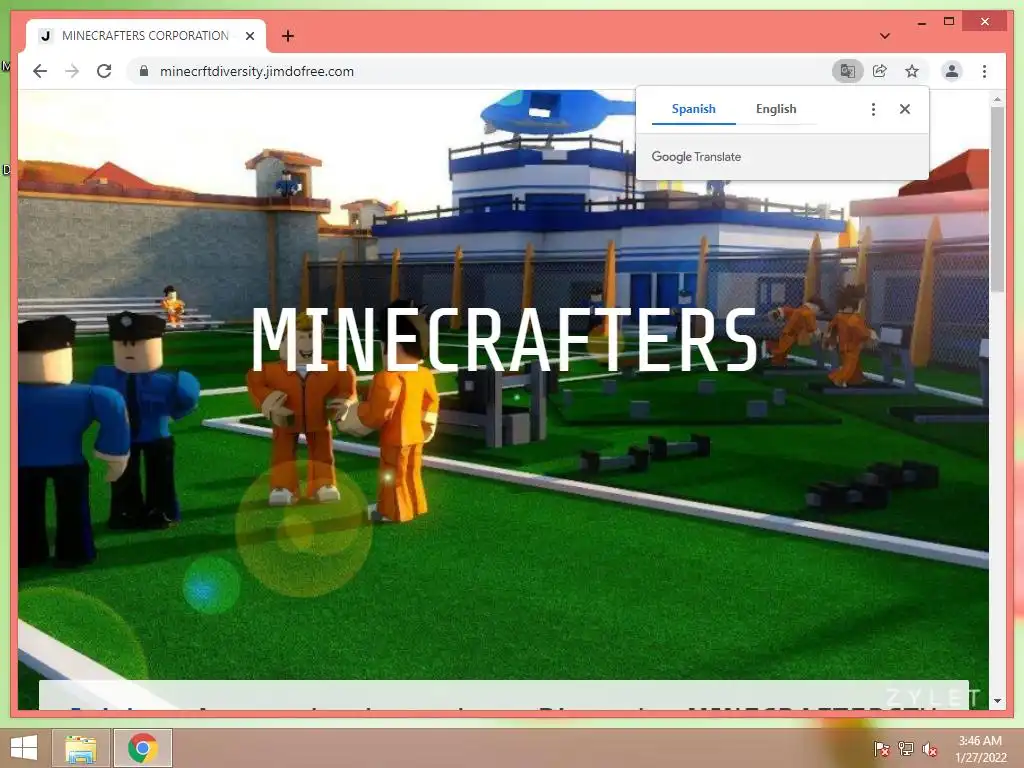This screenshot has width=1024, height=768.
Task: Open File Explorer from the taskbar
Action: [x=81, y=748]
